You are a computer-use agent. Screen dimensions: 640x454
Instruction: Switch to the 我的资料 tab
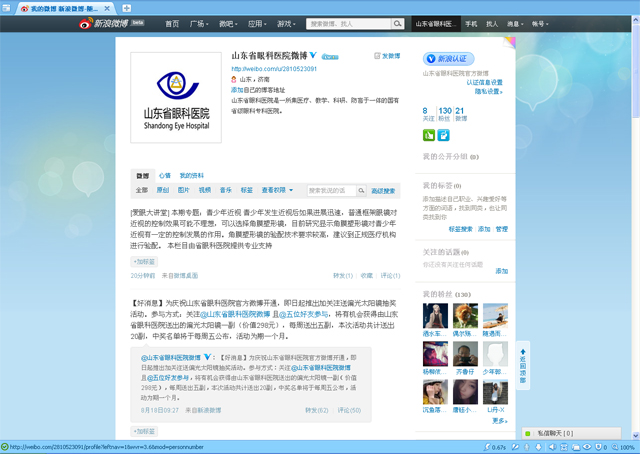[191, 176]
